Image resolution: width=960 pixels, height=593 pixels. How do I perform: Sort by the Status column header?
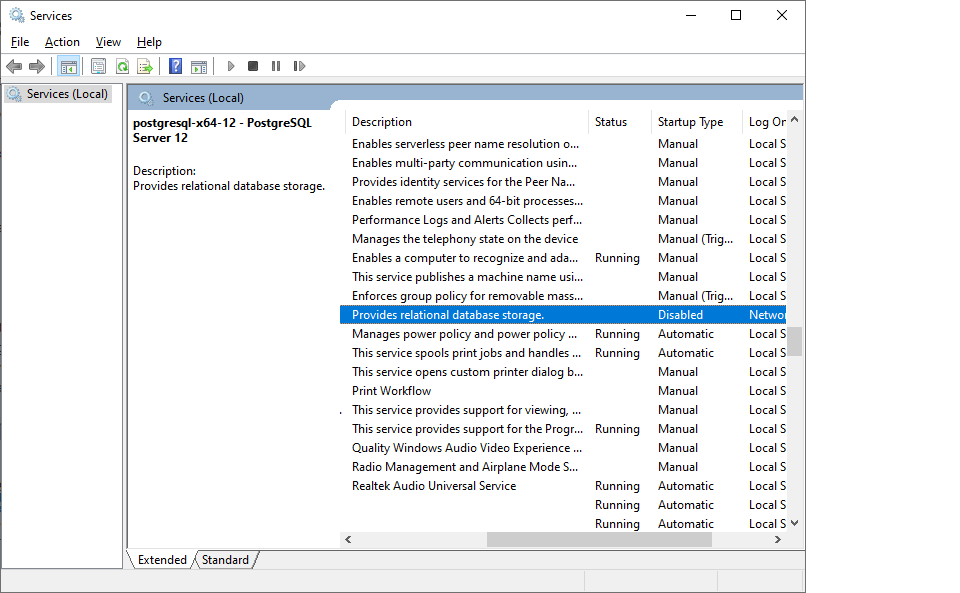611,122
